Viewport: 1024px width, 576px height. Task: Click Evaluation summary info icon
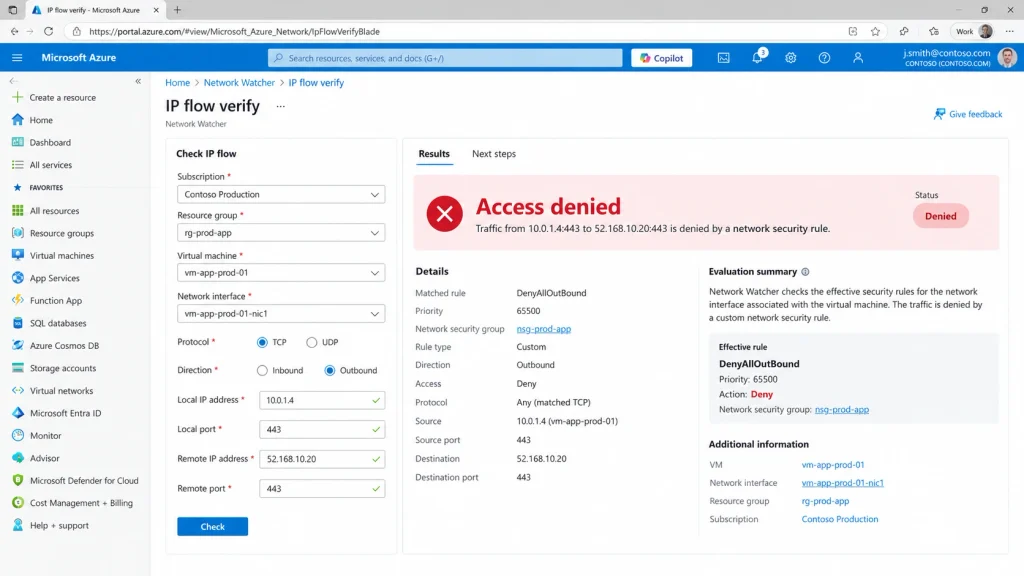805,272
